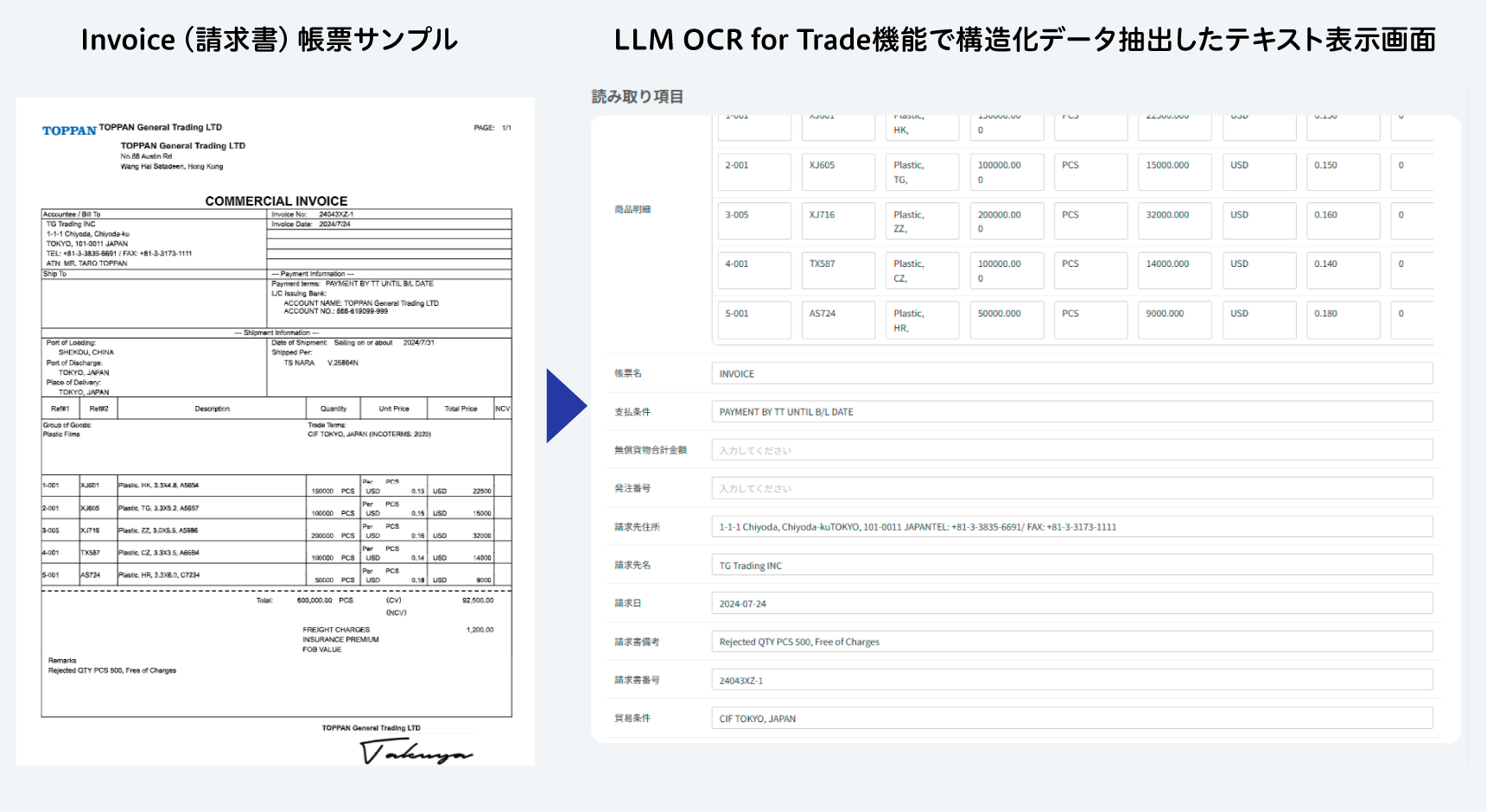Click the TX587 cell in the item table
Image resolution: width=1487 pixels, height=812 pixels.
[x=838, y=270]
